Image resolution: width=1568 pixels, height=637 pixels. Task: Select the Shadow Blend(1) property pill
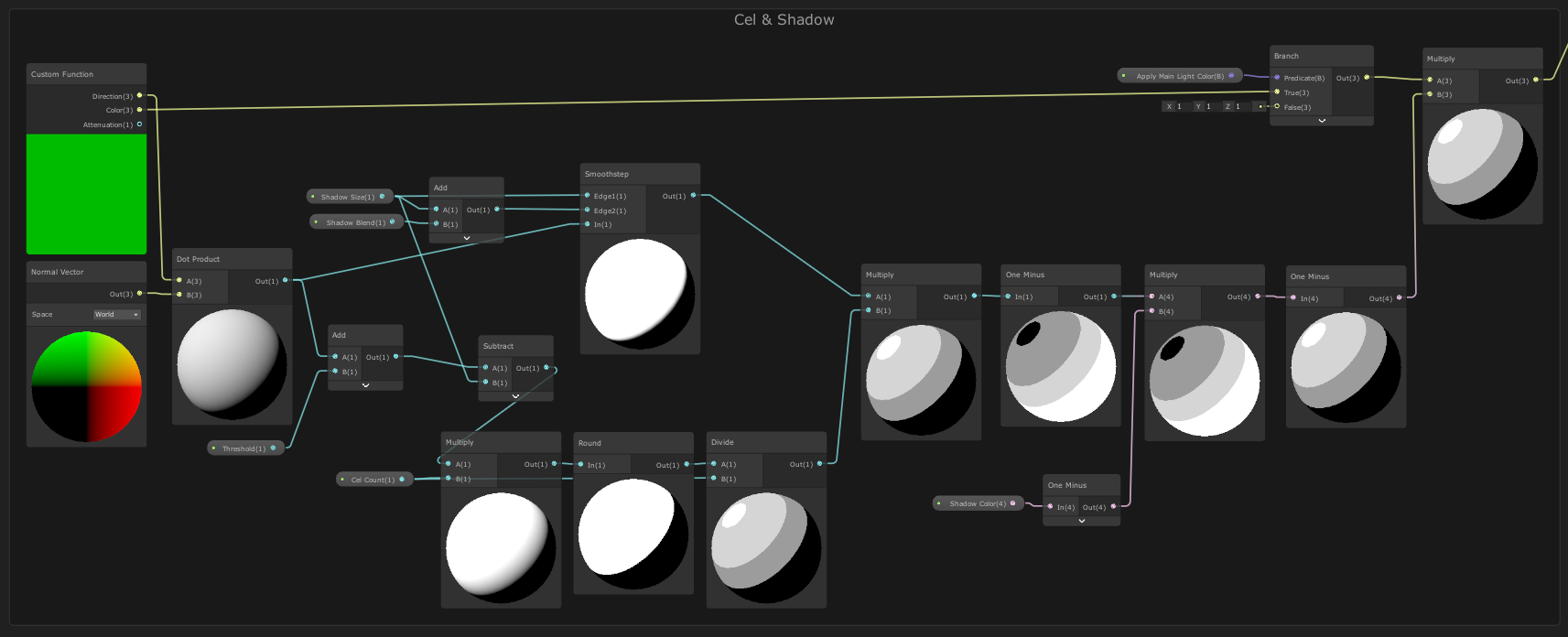click(x=357, y=222)
